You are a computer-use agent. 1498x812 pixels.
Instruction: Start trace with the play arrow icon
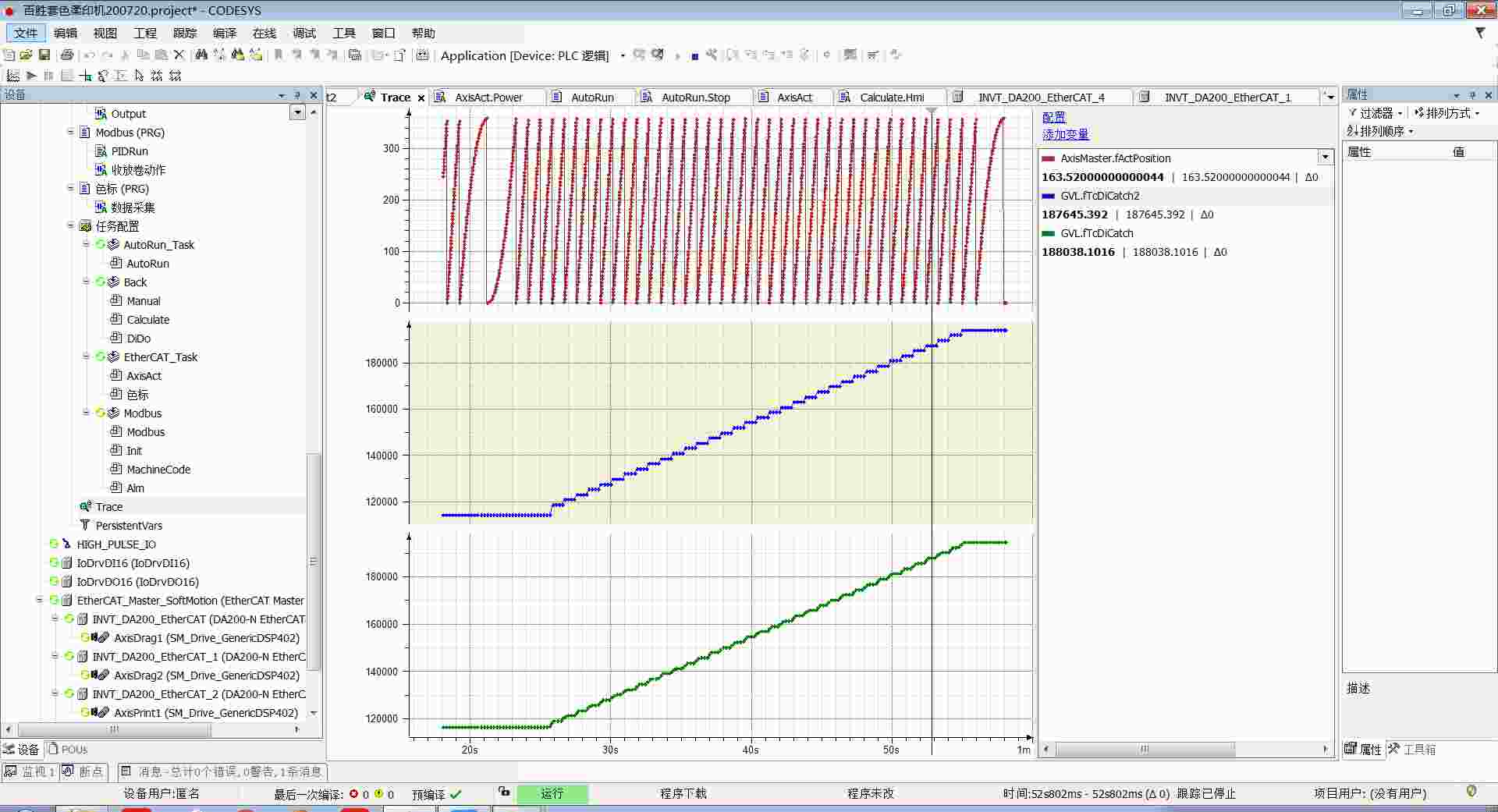pyautogui.click(x=31, y=76)
